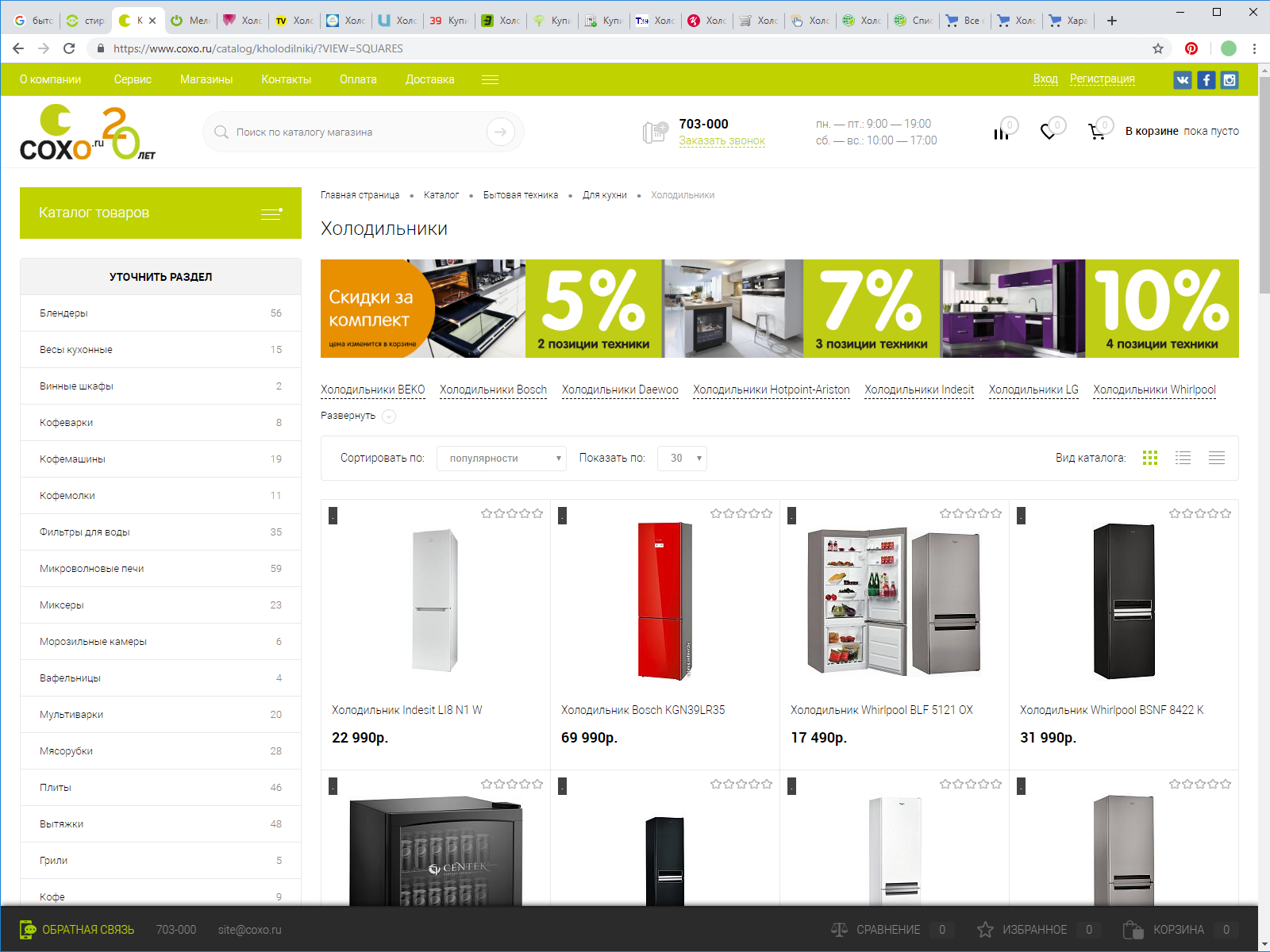The image size is (1270, 952).
Task: Click the feedback chat icon in bottom bar
Action: point(28,929)
